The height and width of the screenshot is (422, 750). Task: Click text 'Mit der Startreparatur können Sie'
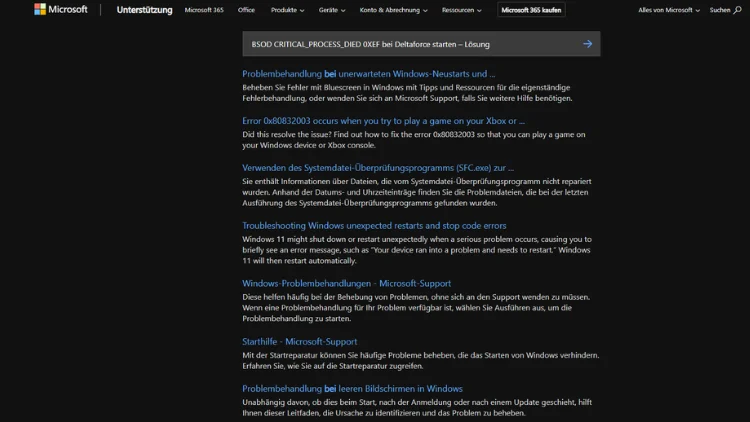(x=301, y=355)
